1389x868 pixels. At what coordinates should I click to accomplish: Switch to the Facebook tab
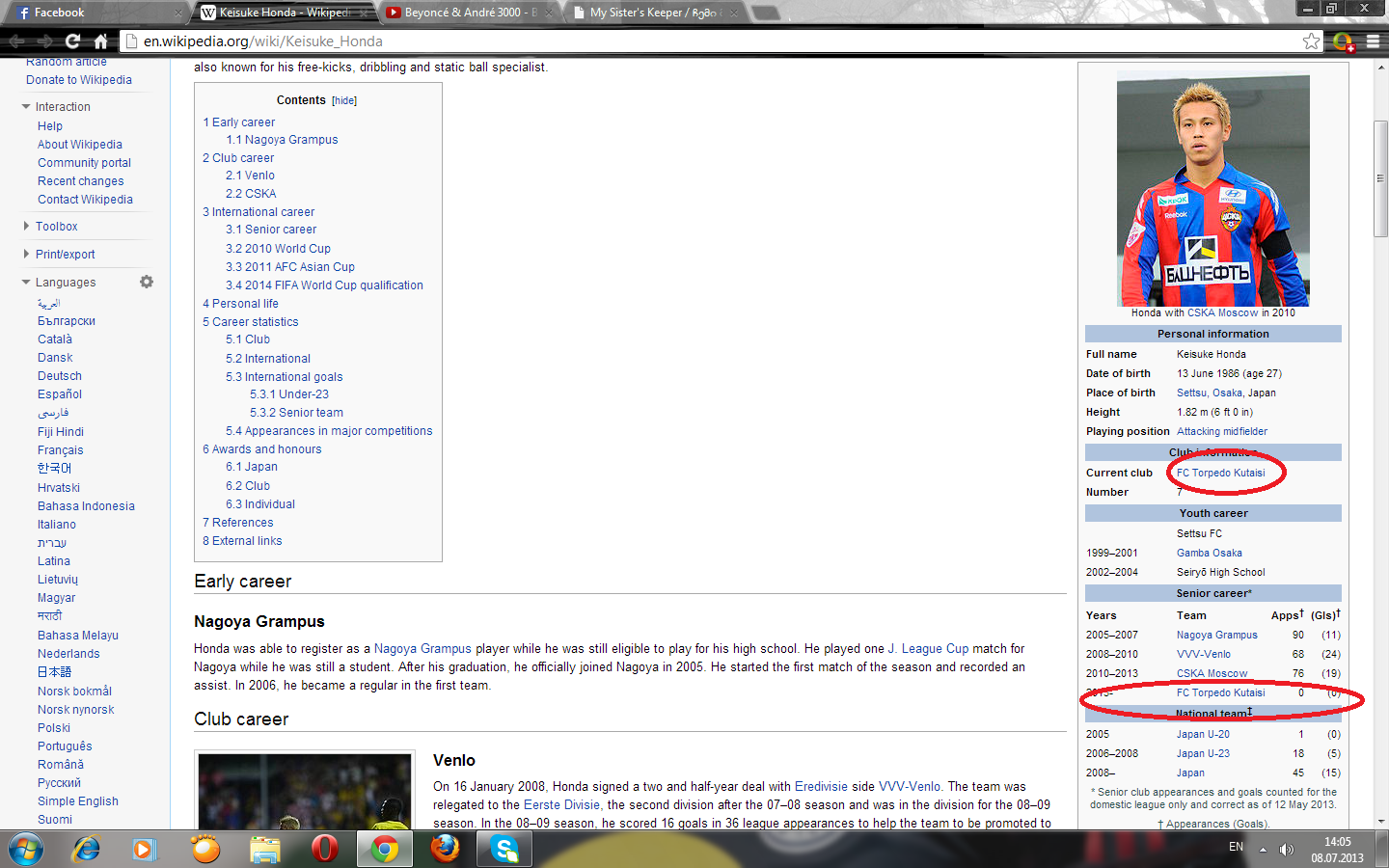(96, 13)
